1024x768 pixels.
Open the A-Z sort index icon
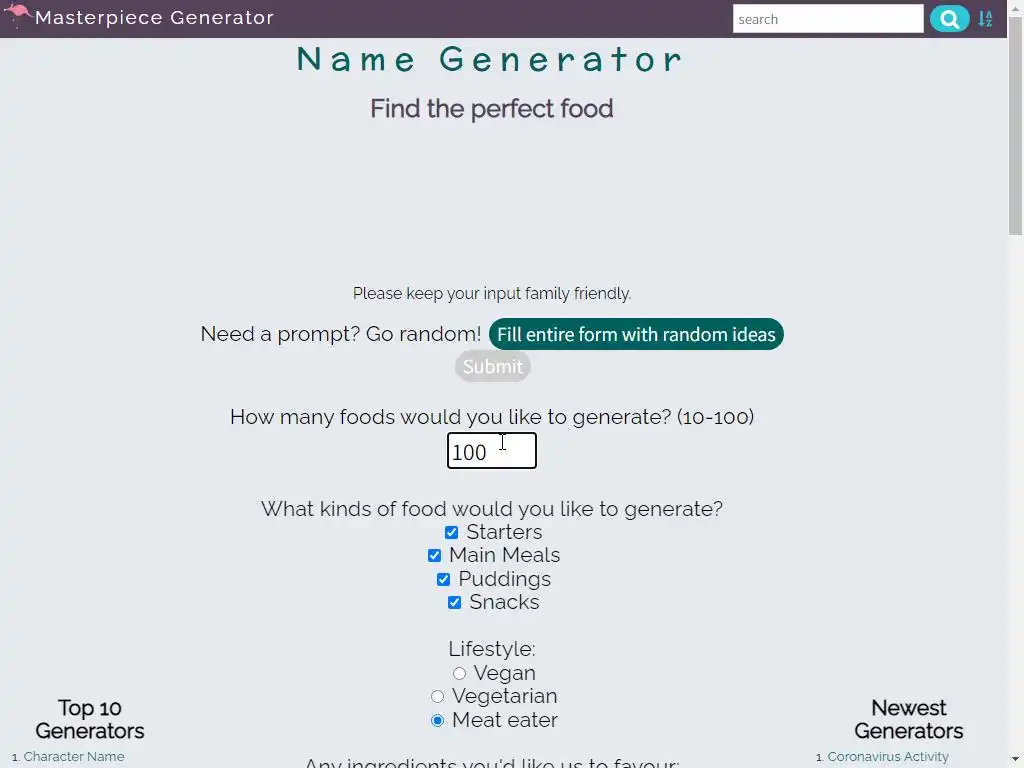(x=985, y=19)
